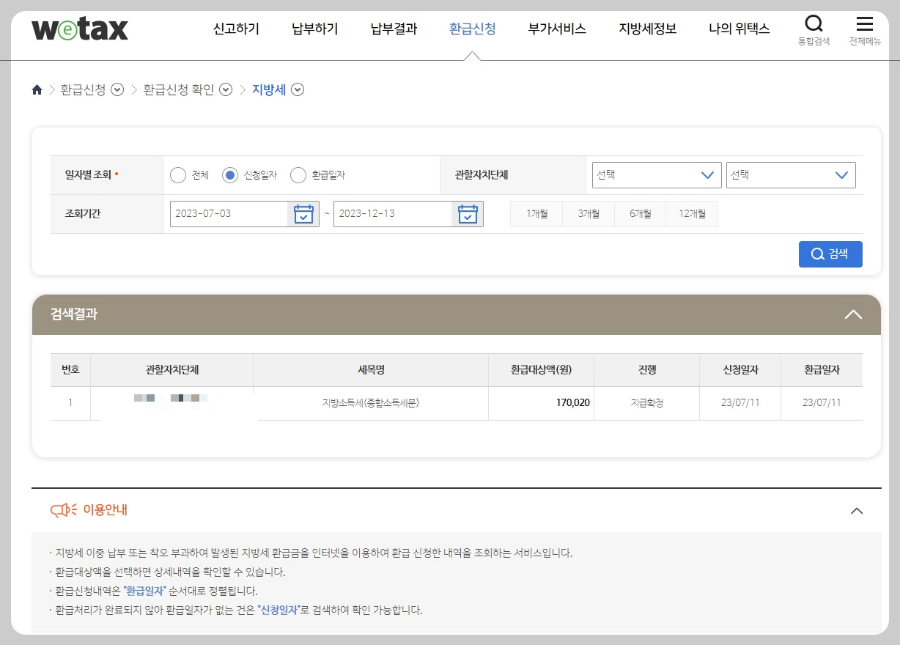The image size is (900, 645).
Task: Click the 환급신청 breadcrumb link
Action: tap(83, 90)
